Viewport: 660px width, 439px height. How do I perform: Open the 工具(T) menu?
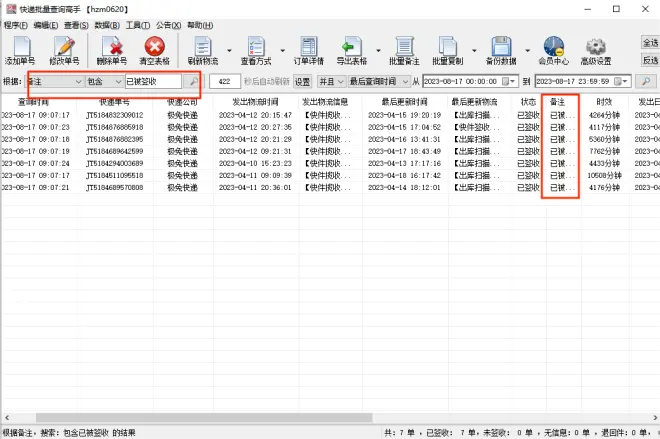pyautogui.click(x=138, y=24)
